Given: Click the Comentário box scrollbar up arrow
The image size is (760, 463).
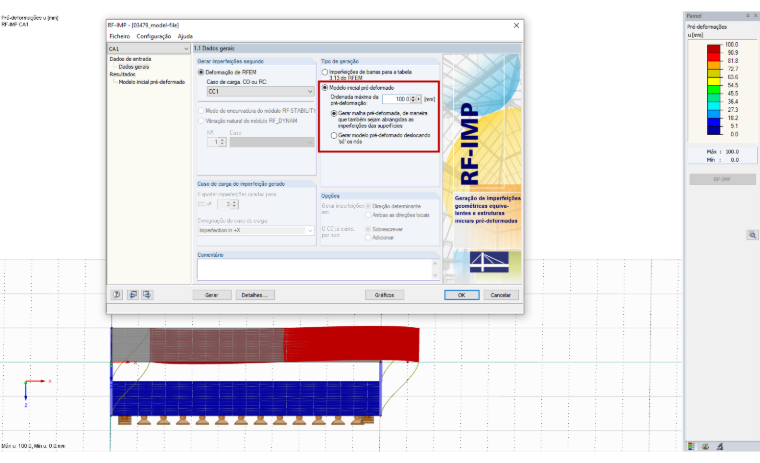Looking at the screenshot, I should click(x=435, y=263).
